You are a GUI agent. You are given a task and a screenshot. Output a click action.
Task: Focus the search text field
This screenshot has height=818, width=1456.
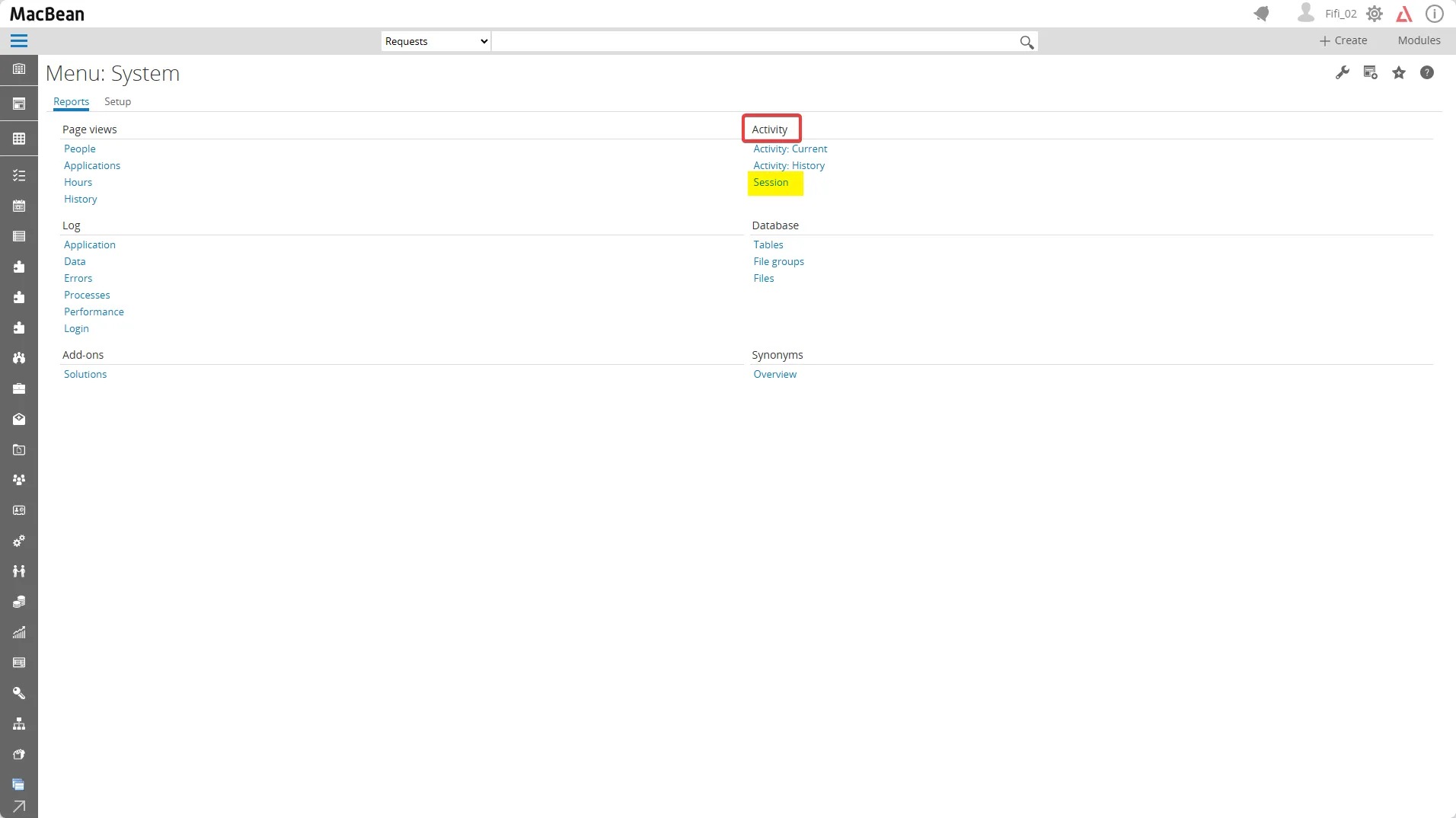coord(754,41)
